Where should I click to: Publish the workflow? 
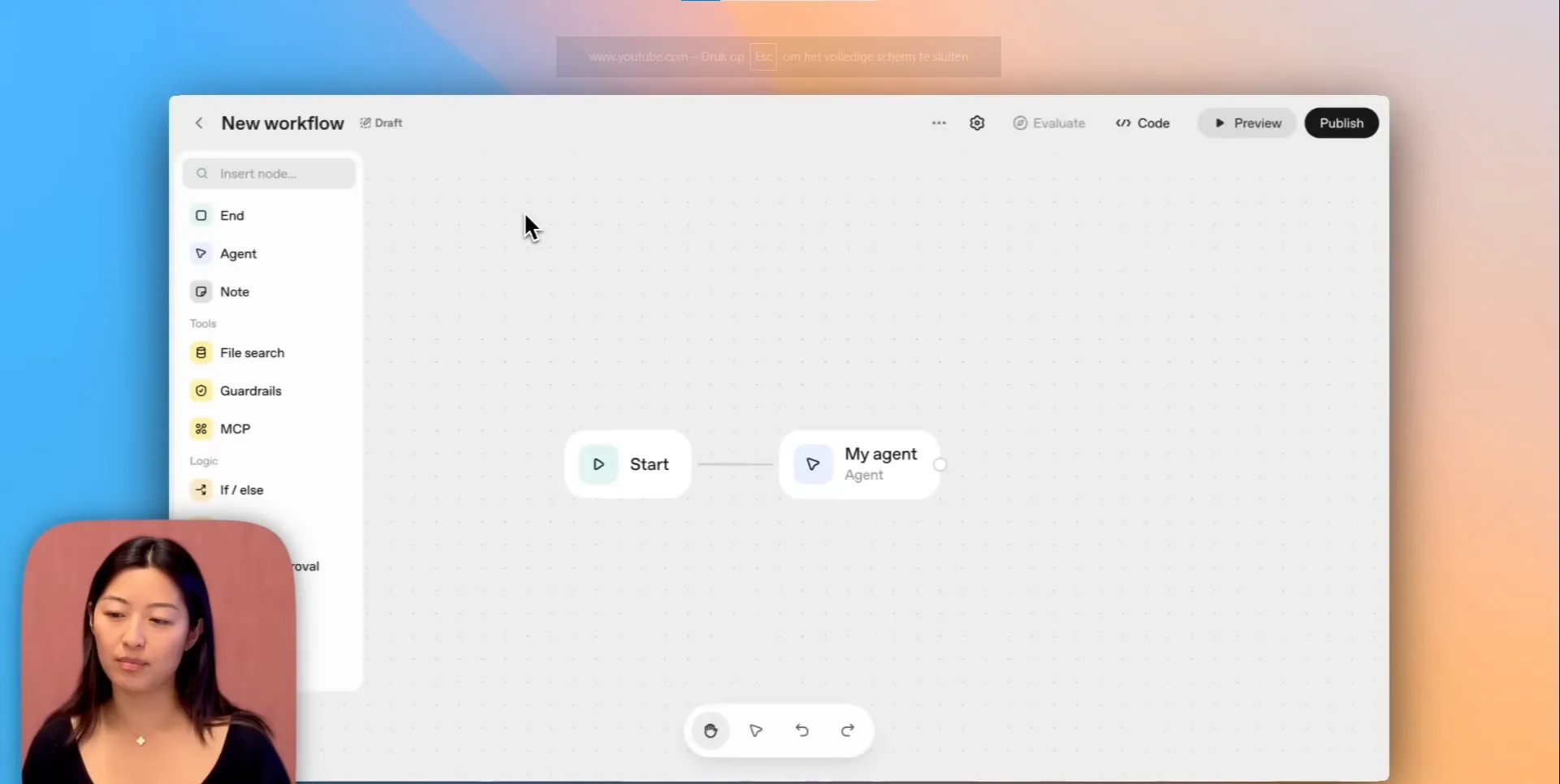coord(1341,123)
